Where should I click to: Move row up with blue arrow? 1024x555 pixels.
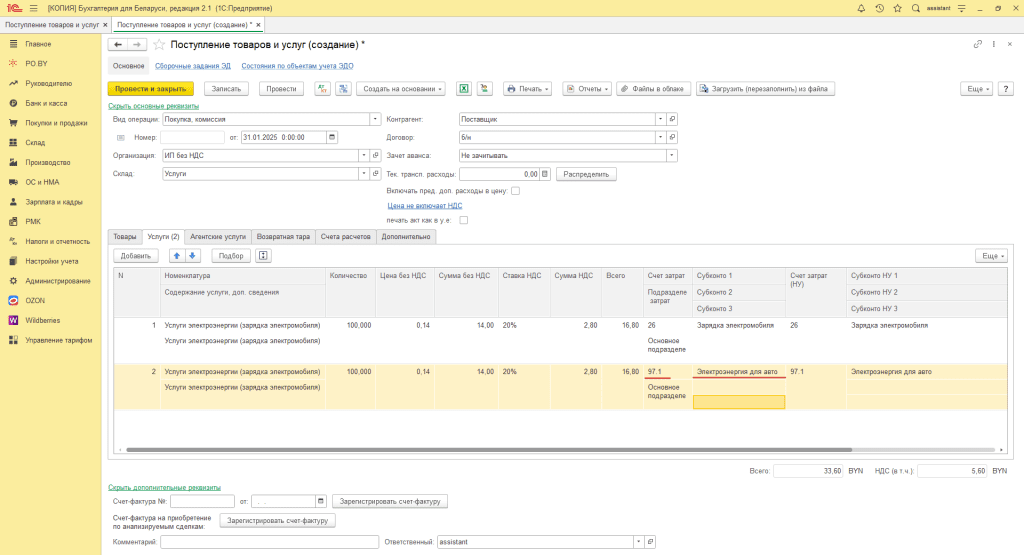(176, 255)
